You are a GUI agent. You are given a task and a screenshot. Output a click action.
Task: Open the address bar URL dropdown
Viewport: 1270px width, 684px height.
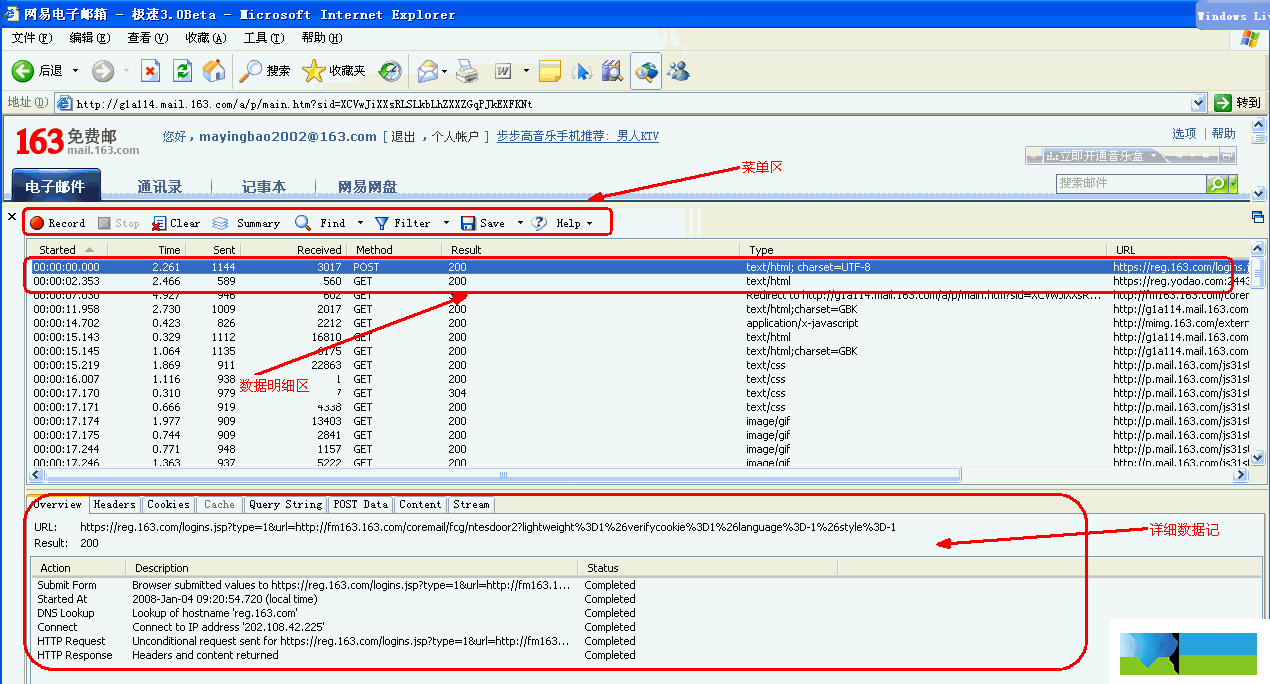pyautogui.click(x=1199, y=103)
